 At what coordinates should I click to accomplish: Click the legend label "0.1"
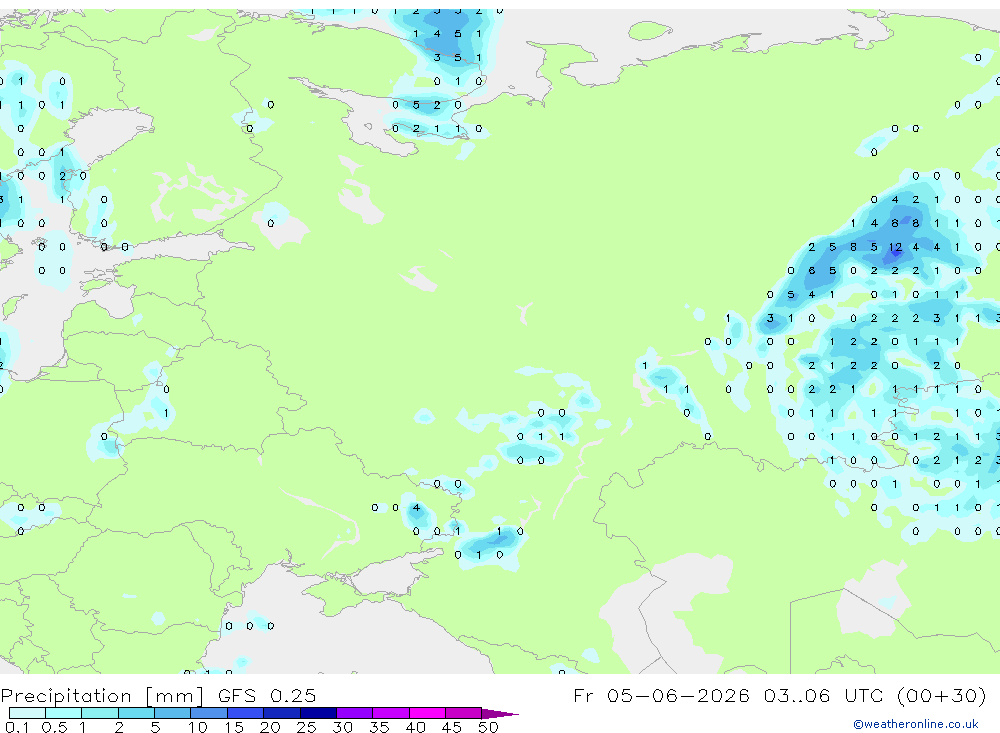17,727
